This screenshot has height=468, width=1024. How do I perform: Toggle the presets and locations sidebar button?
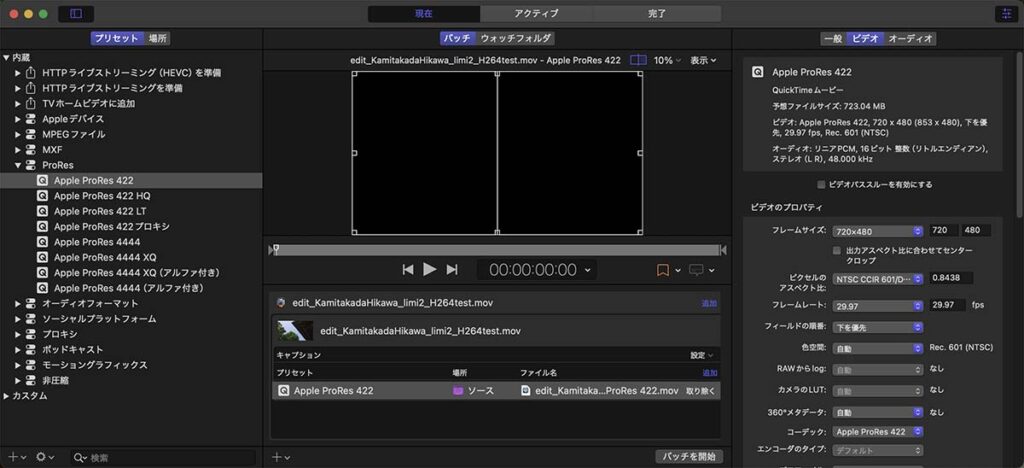click(x=76, y=14)
